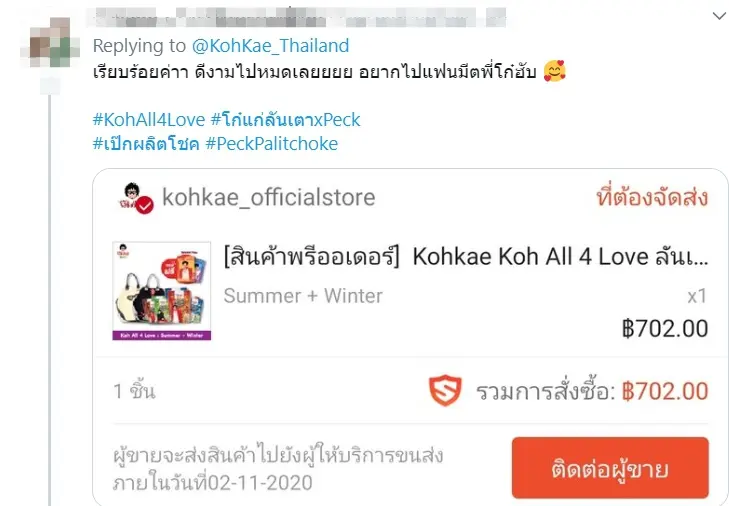This screenshot has height=506, width=729.
Task: Click the kohkae store logo icon
Action: [x=130, y=195]
